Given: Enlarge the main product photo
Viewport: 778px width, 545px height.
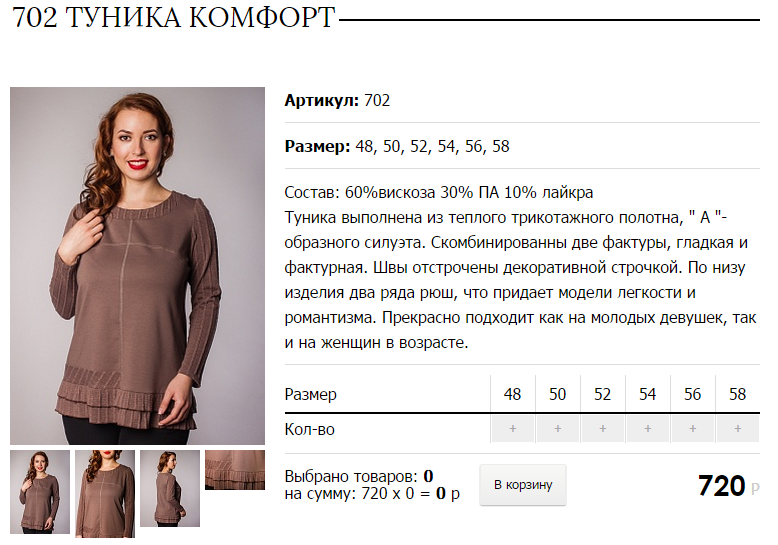Looking at the screenshot, I should [x=137, y=266].
